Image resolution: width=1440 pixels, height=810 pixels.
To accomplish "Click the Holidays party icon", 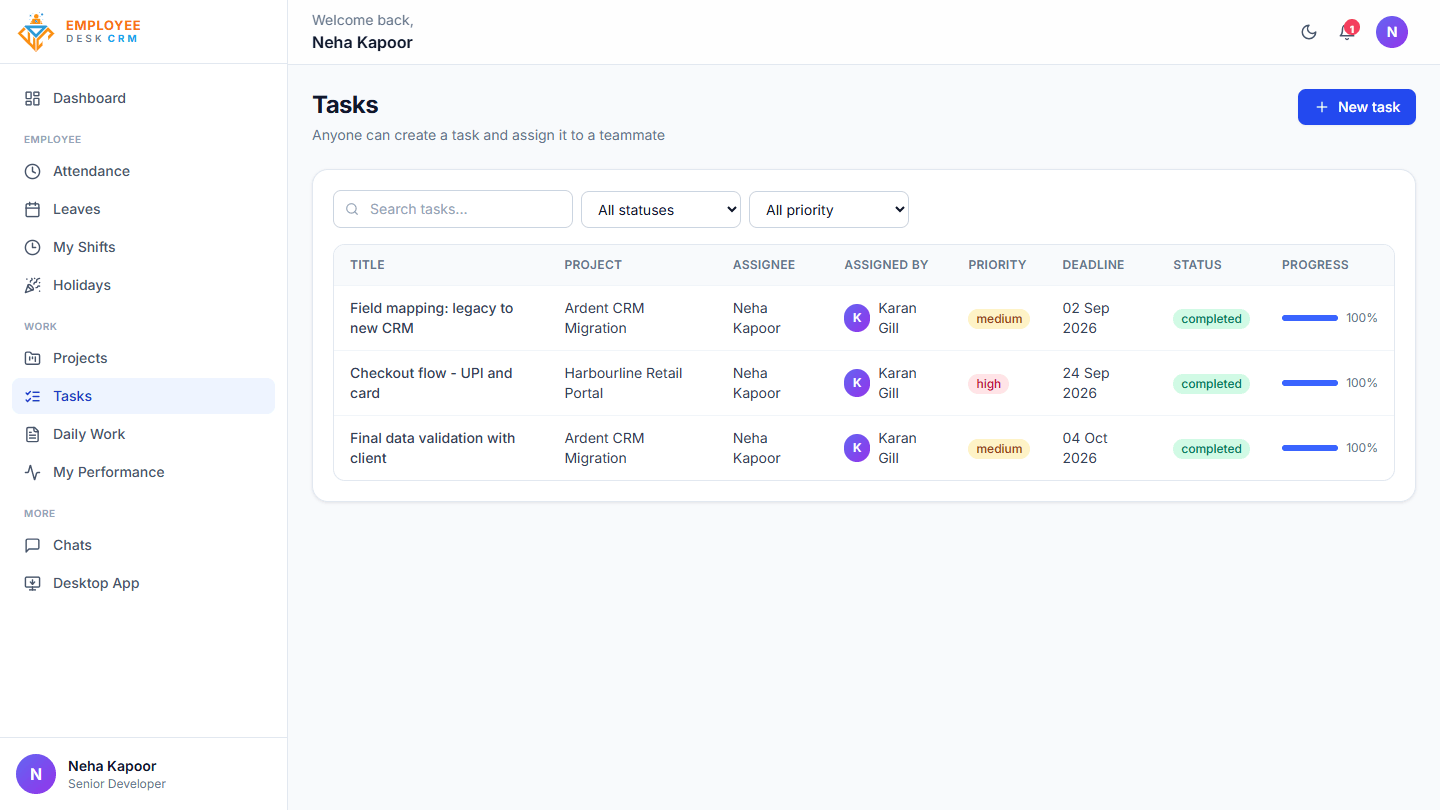I will pos(33,285).
